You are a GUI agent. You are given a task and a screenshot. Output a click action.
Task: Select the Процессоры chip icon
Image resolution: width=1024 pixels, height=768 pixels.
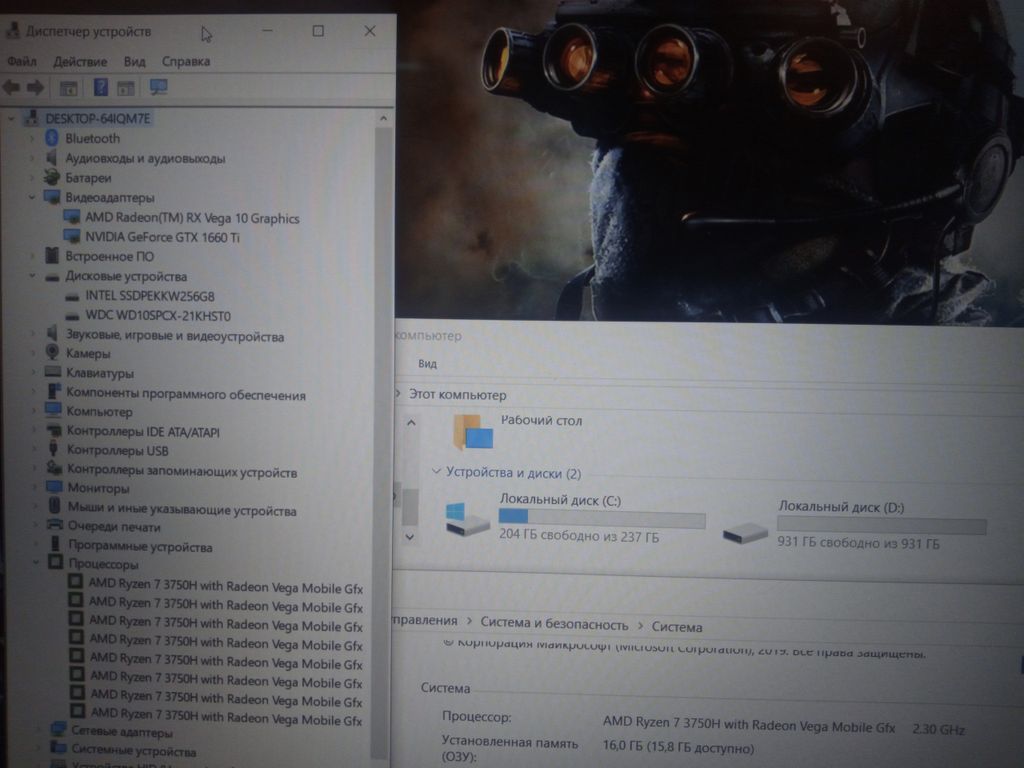coord(56,562)
